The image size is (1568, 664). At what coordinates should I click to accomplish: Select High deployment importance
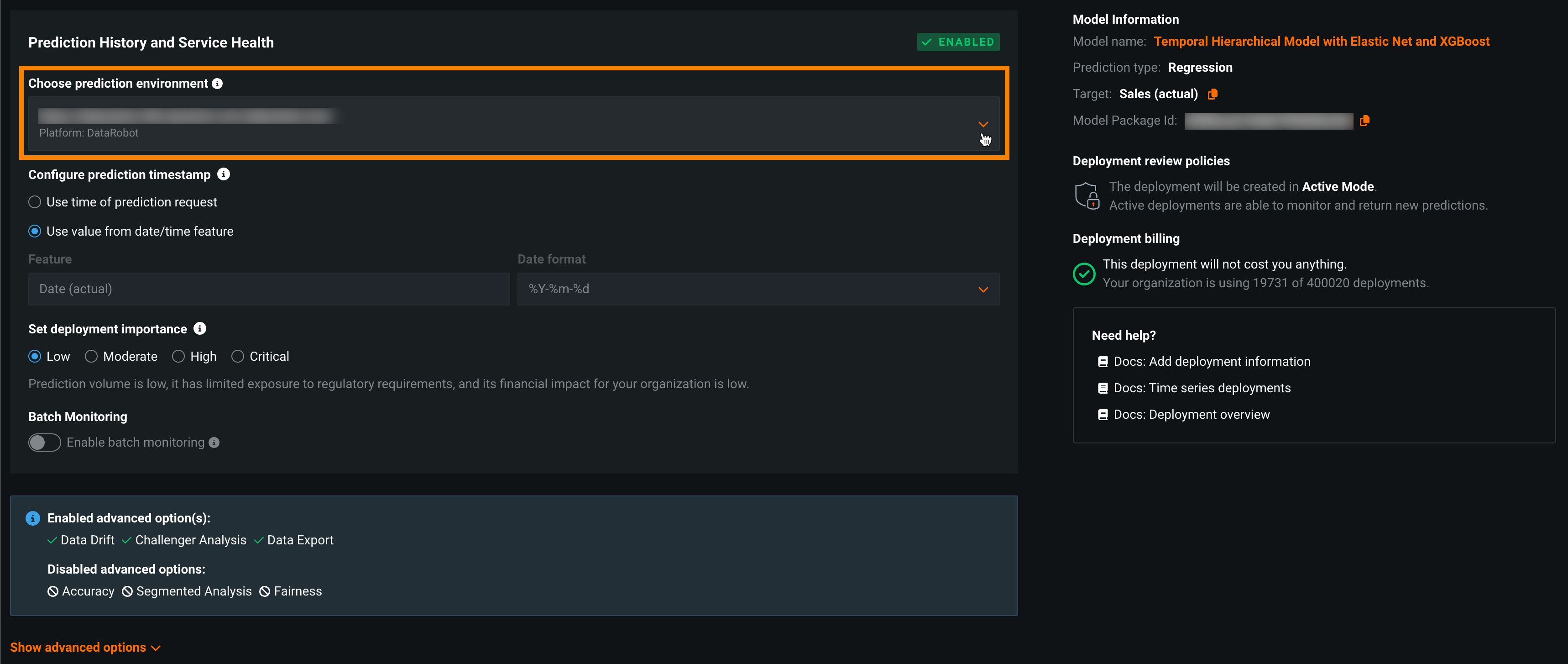point(178,356)
